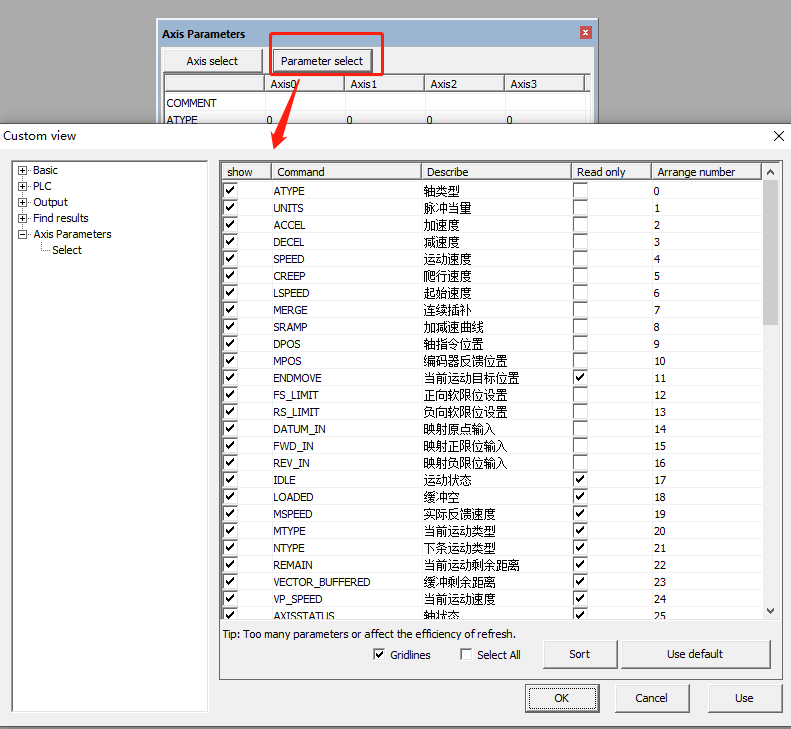
Task: Confirm with the OK button
Action: point(561,698)
